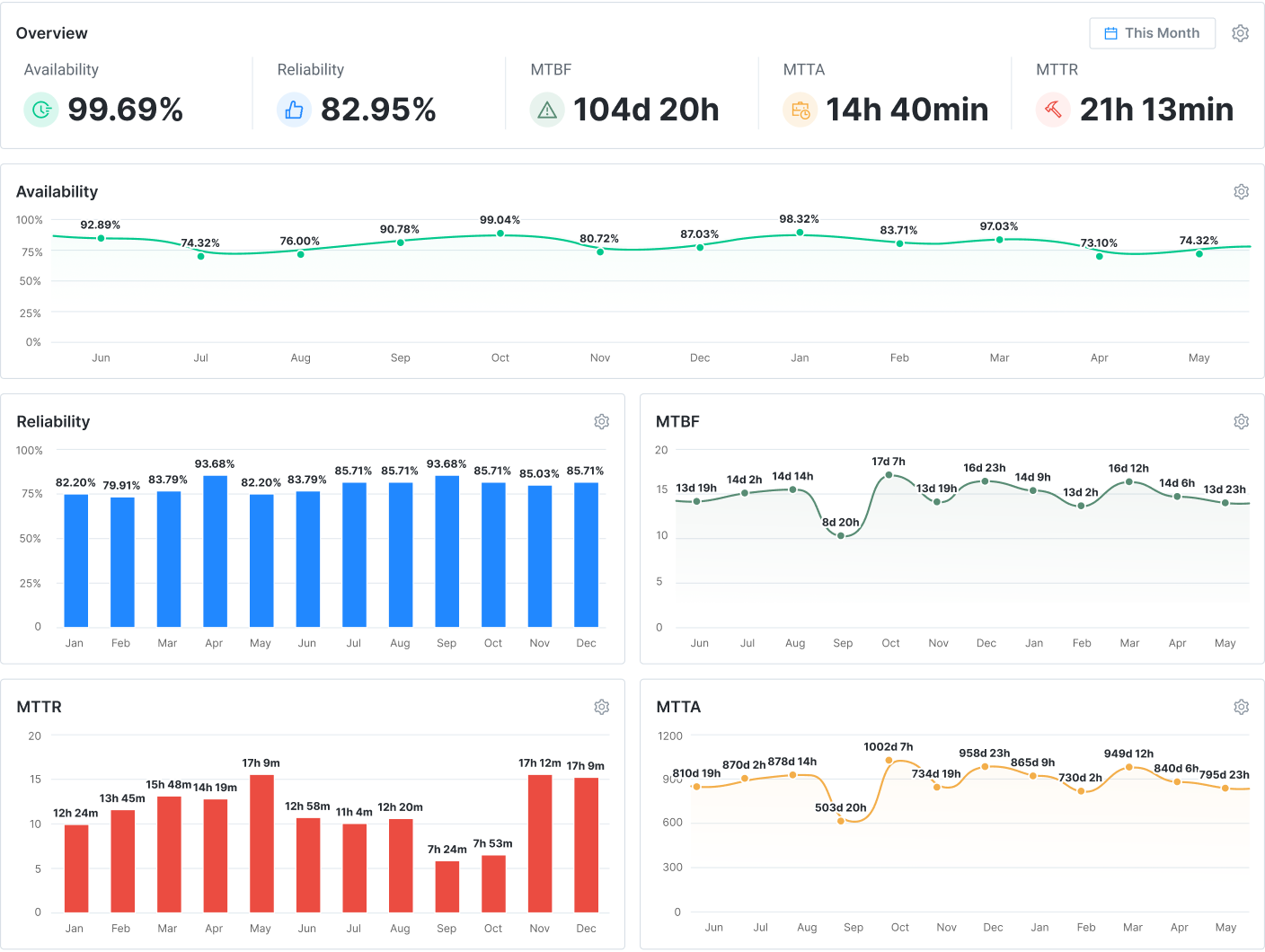Click the blue Reliability thumbs-up icon
The height and width of the screenshot is (952, 1265).
coord(294,110)
